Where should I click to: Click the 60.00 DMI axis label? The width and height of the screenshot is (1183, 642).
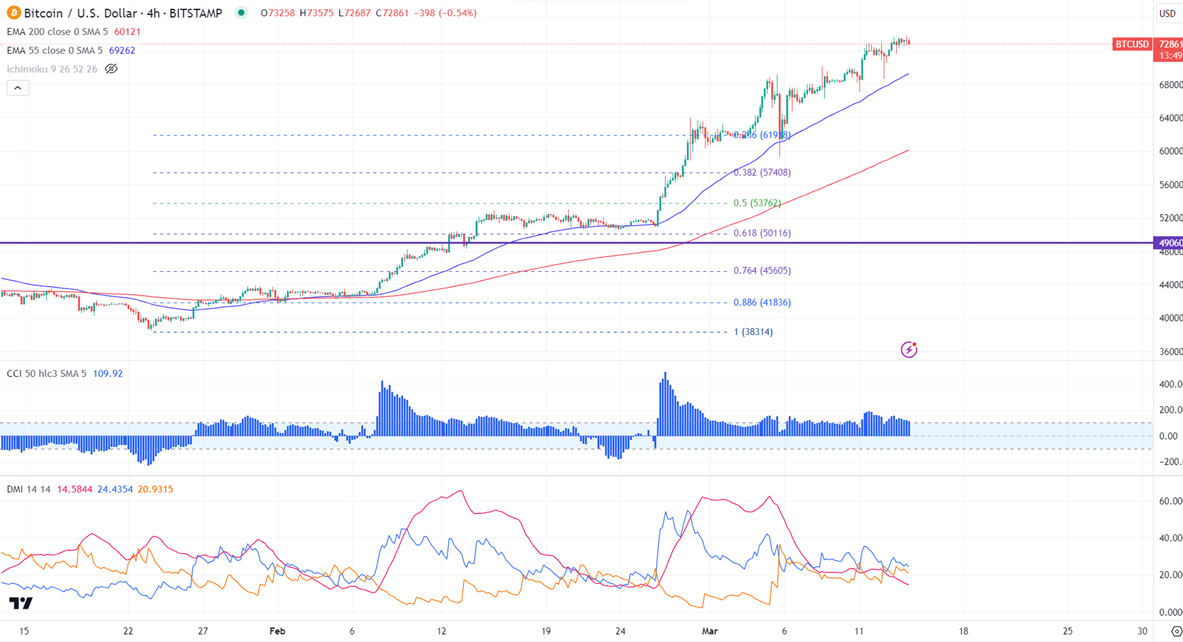(1170, 502)
